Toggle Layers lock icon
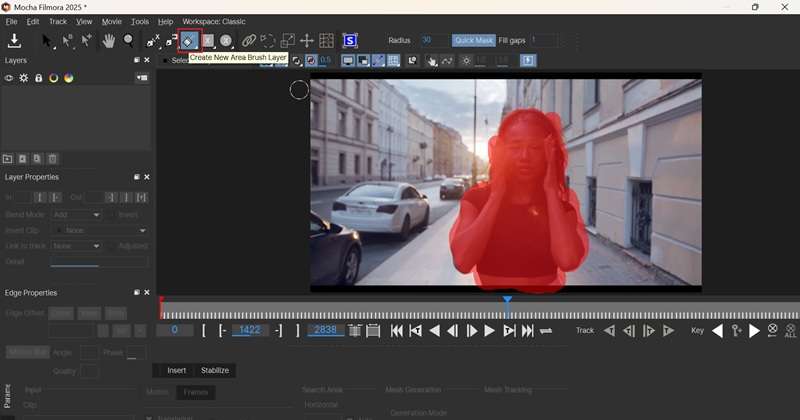The height and width of the screenshot is (420, 800). [39, 78]
